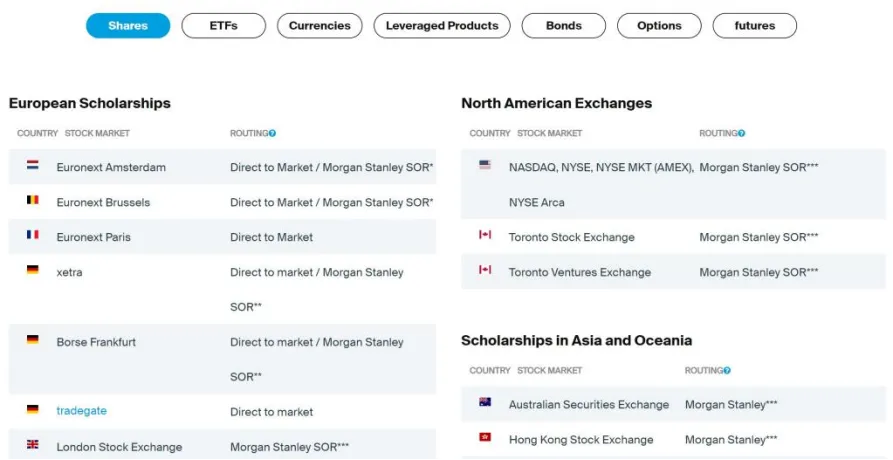Image resolution: width=893 pixels, height=460 pixels.
Task: Click NASDAQ row routing Morgan Stanley SOR***
Action: [759, 167]
